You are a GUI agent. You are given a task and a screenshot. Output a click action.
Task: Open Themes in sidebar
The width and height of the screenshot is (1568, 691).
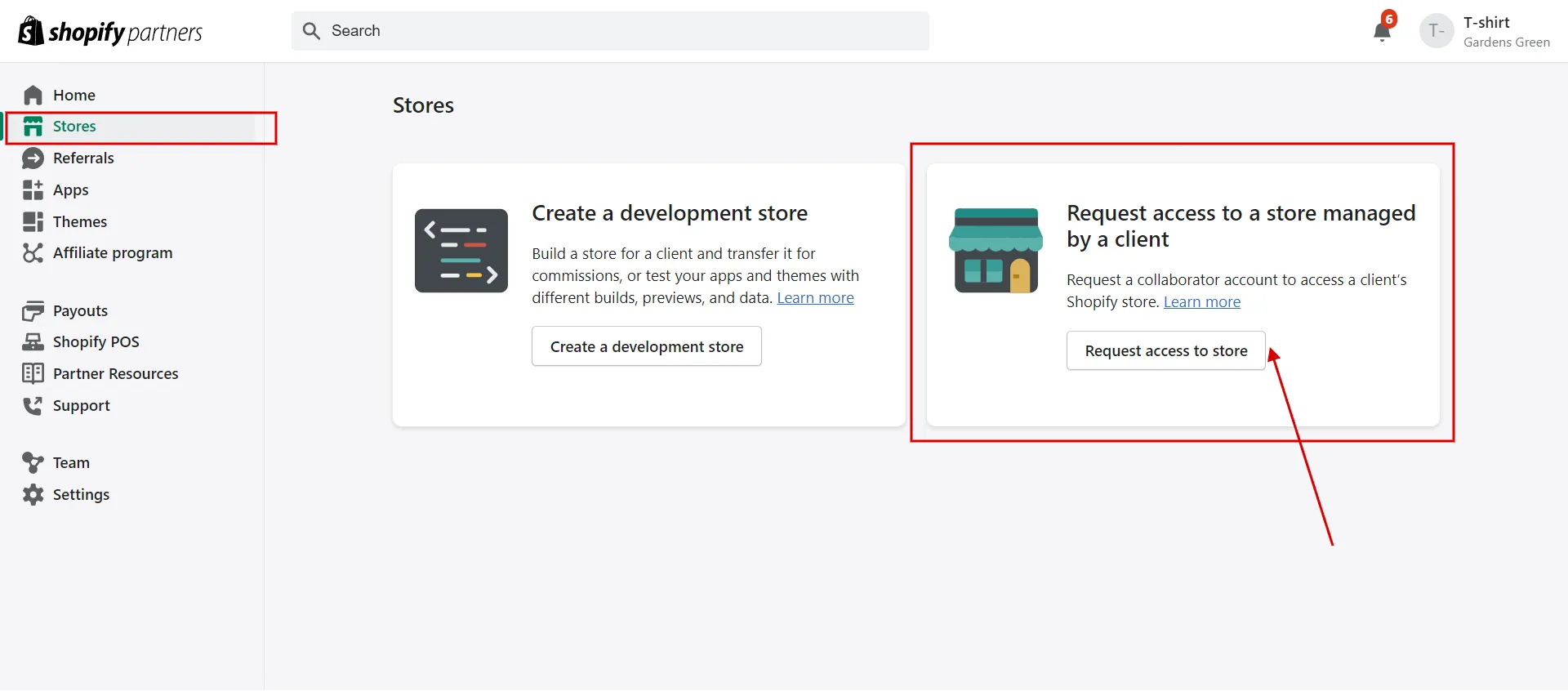(x=80, y=222)
